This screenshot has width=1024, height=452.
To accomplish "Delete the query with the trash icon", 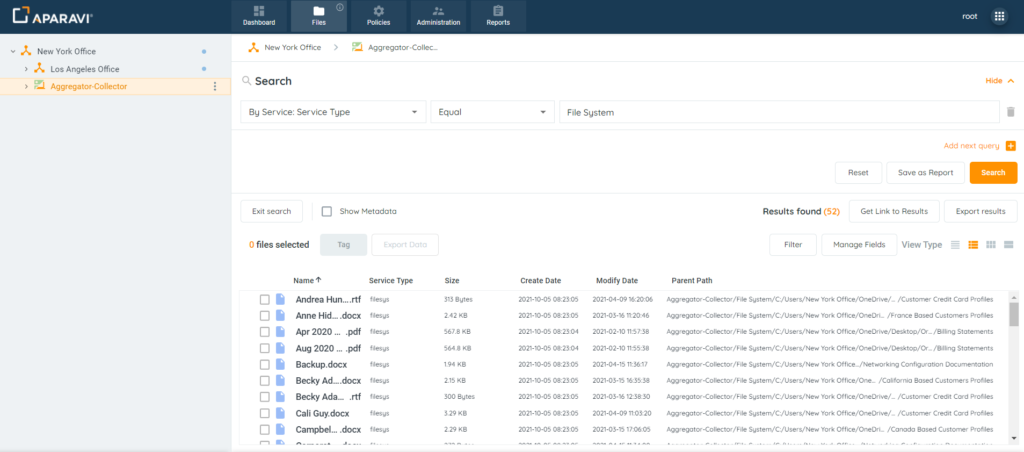I will 1010,113.
